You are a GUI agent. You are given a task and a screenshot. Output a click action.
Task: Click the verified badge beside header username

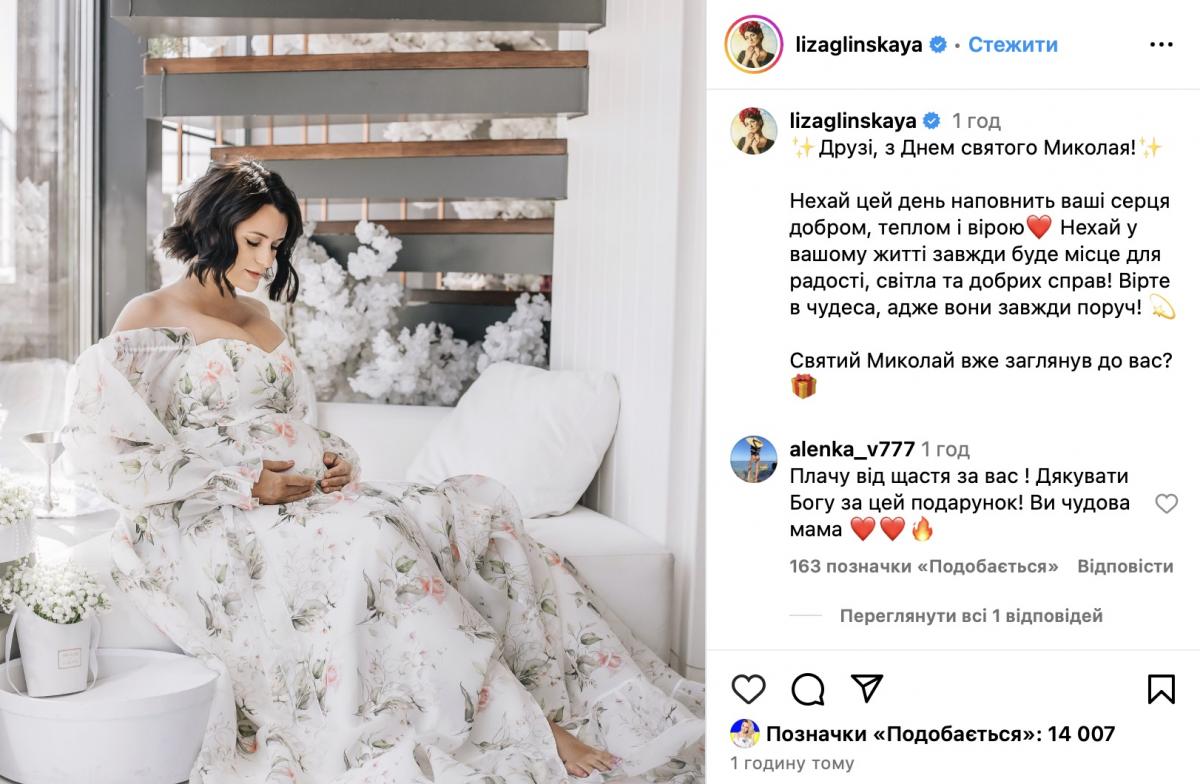(x=938, y=45)
